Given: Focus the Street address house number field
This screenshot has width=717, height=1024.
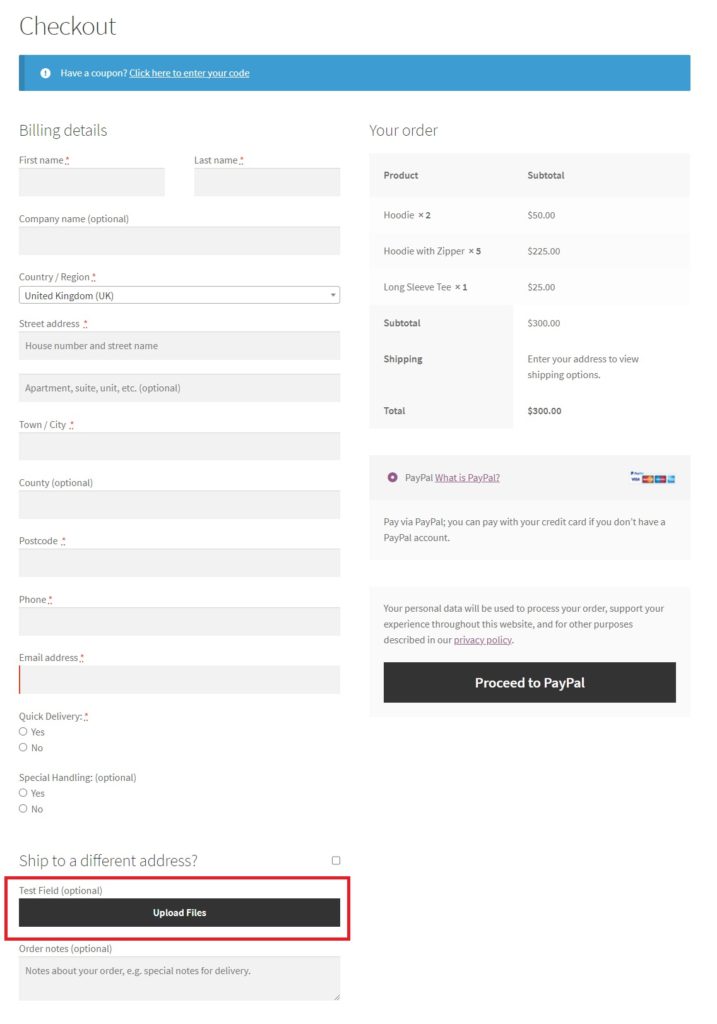Looking at the screenshot, I should coord(179,346).
